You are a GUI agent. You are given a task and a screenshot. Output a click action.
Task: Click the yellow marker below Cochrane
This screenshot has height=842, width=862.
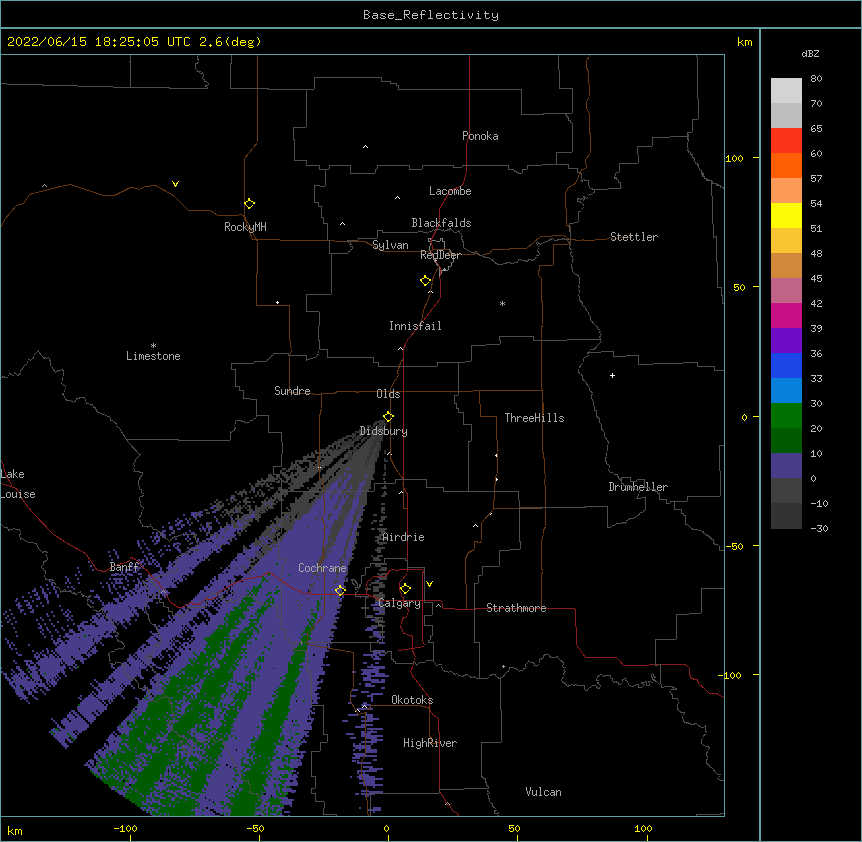tap(340, 591)
